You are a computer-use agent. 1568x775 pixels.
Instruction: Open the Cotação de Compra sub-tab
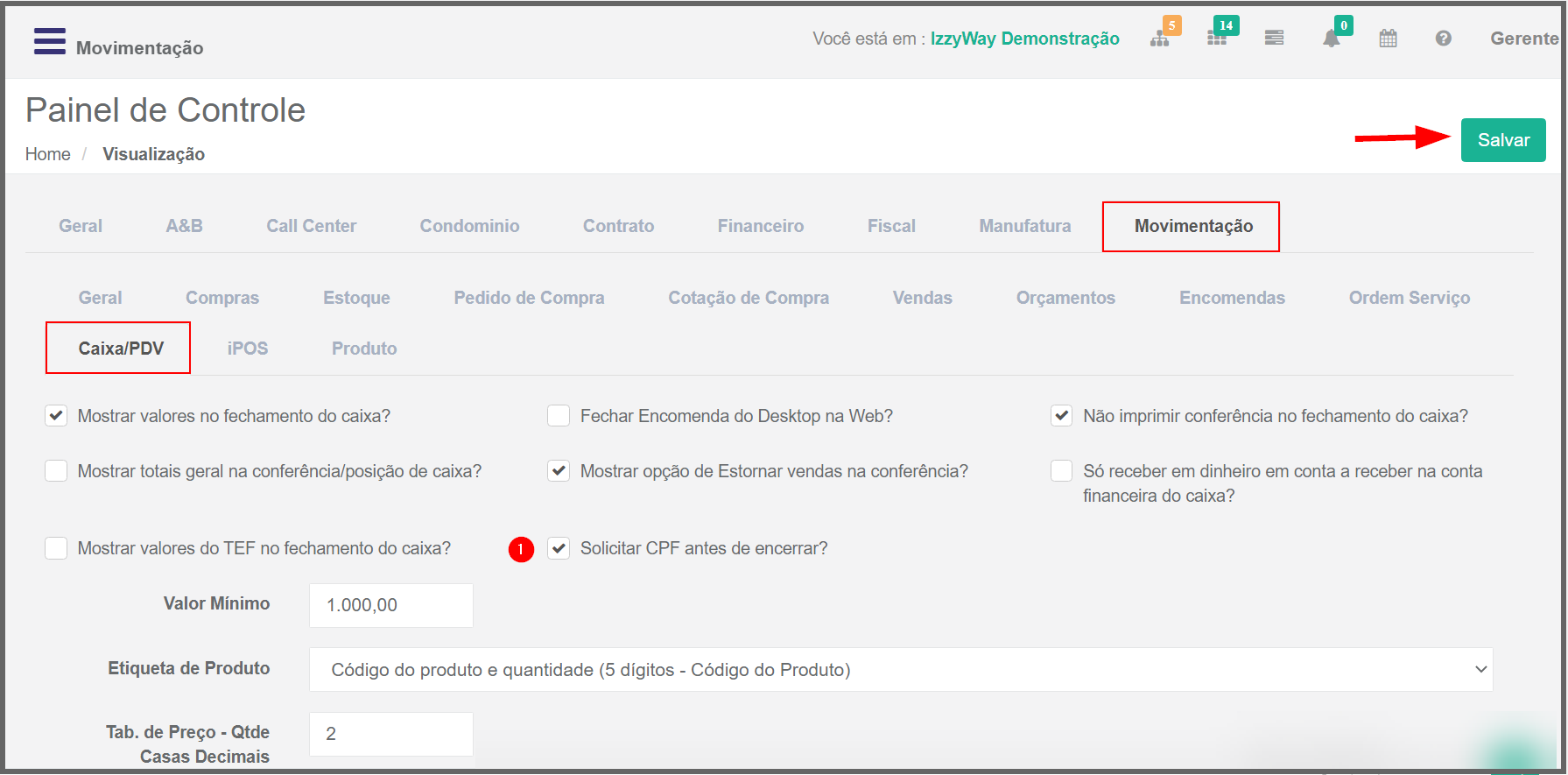[x=749, y=298]
